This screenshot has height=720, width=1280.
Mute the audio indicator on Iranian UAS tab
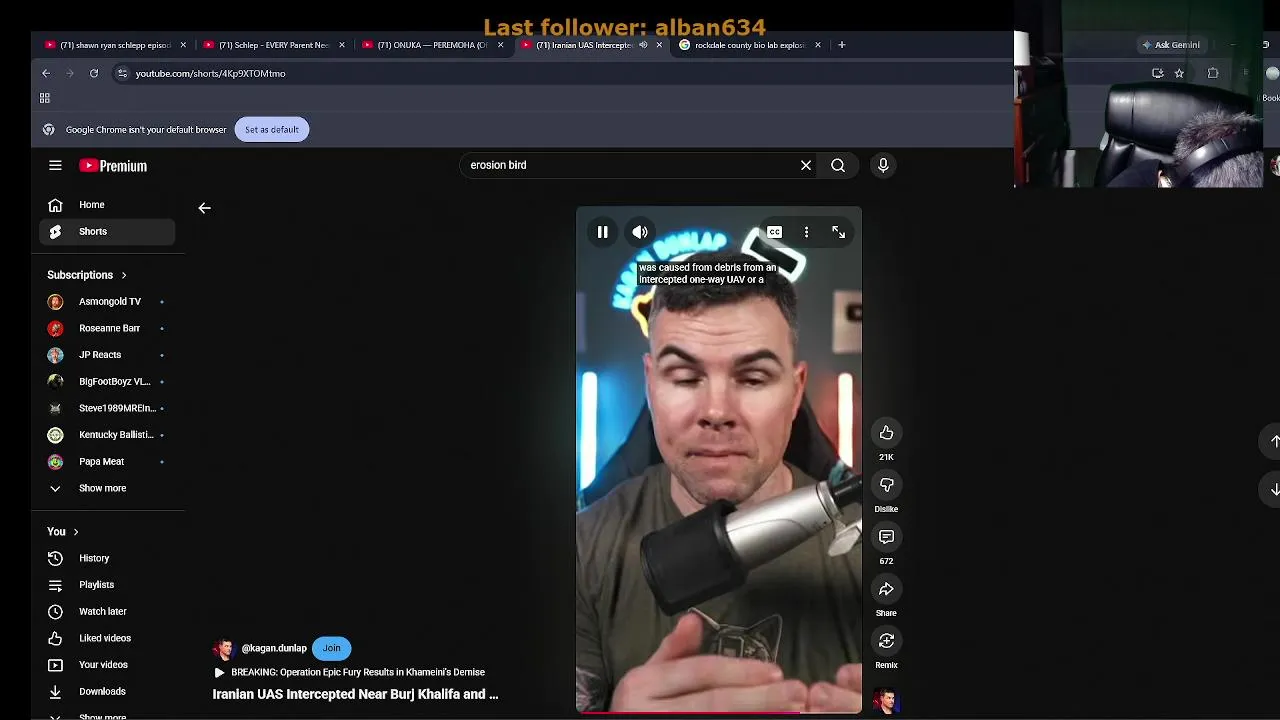(x=643, y=45)
